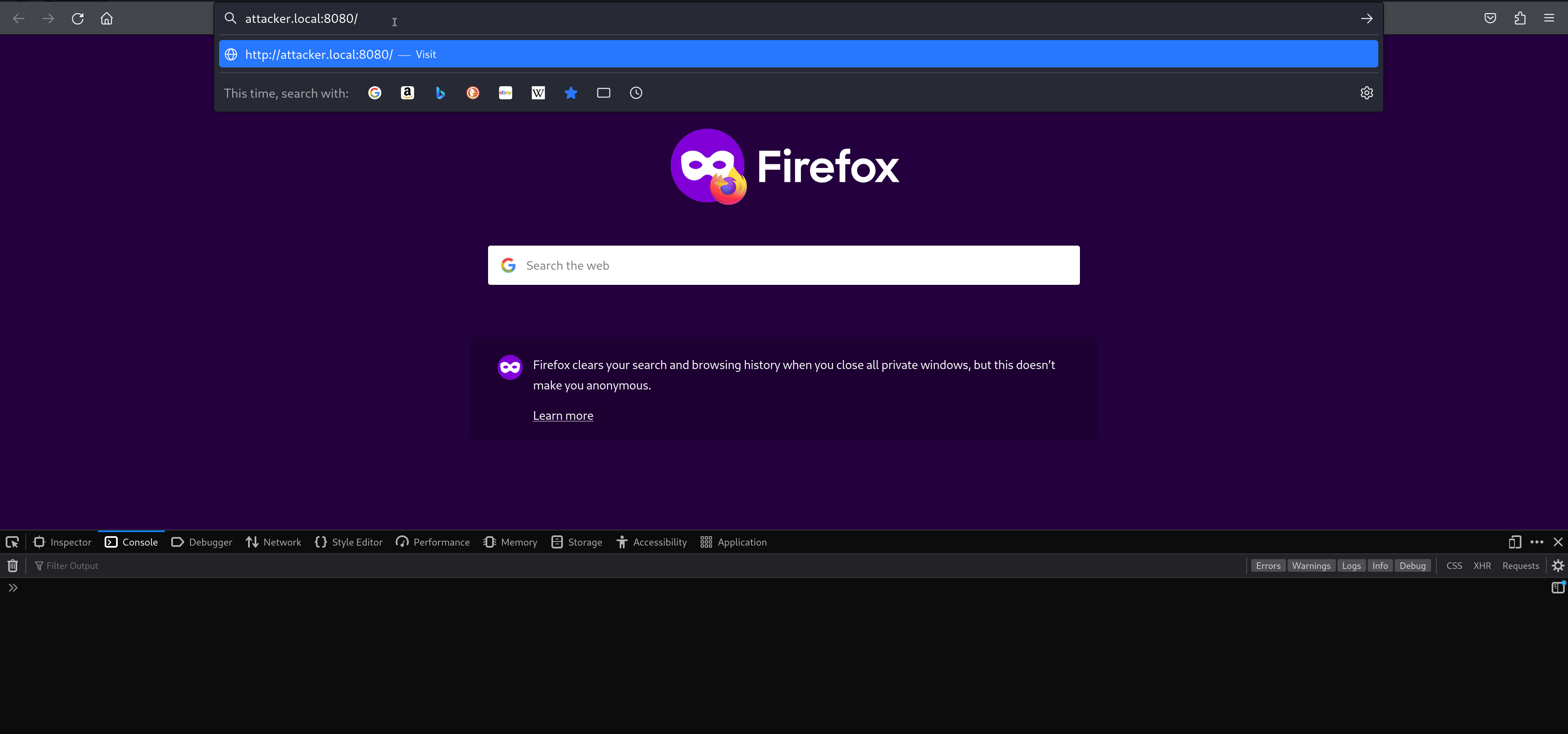Search history using the clock icon

tap(636, 92)
